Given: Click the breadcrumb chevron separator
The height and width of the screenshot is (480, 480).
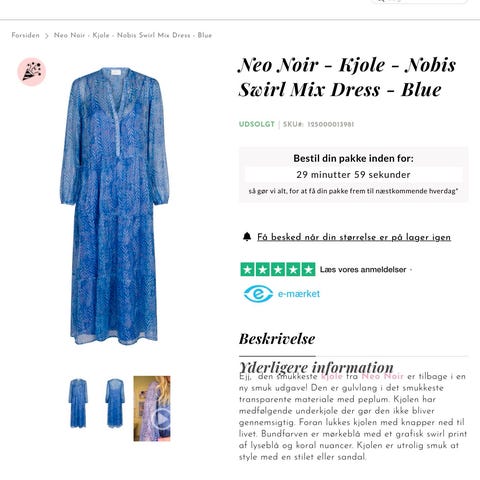Looking at the screenshot, I should 47,36.
